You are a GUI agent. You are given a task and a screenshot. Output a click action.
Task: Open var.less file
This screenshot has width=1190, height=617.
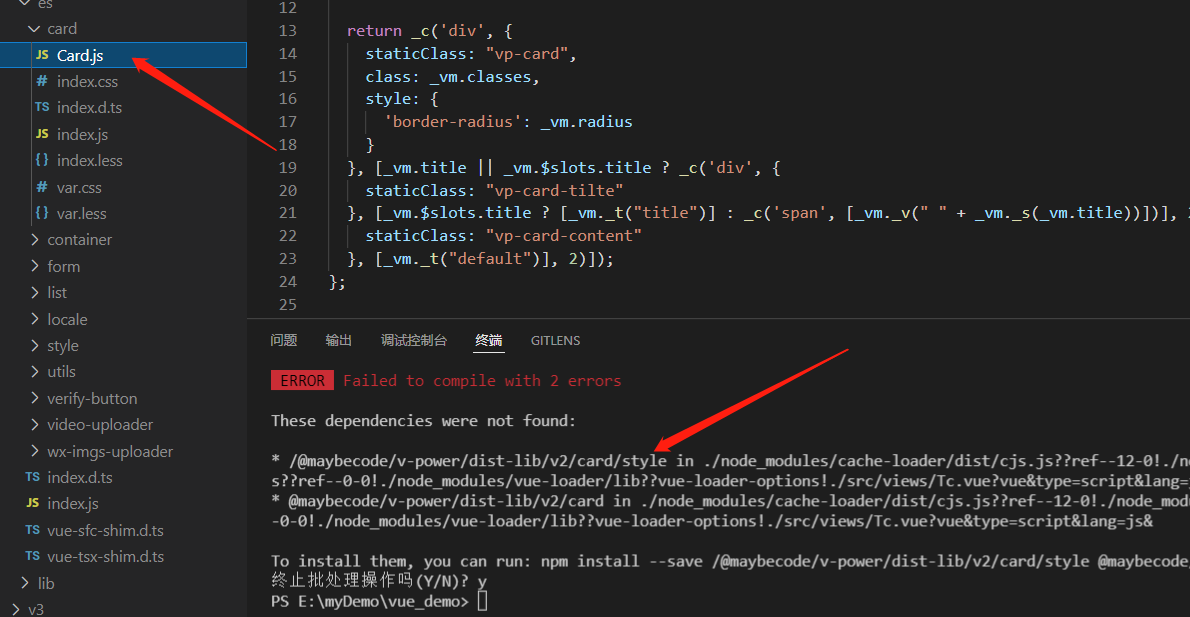point(81,214)
